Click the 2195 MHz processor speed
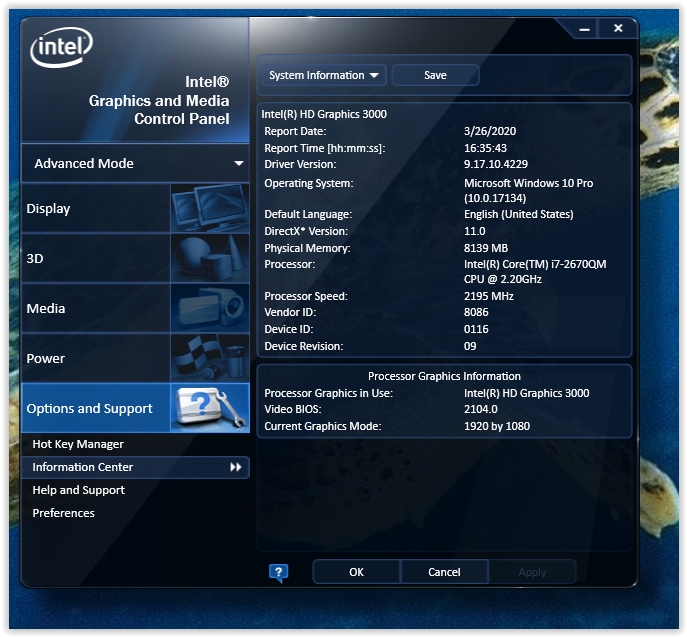 point(489,296)
